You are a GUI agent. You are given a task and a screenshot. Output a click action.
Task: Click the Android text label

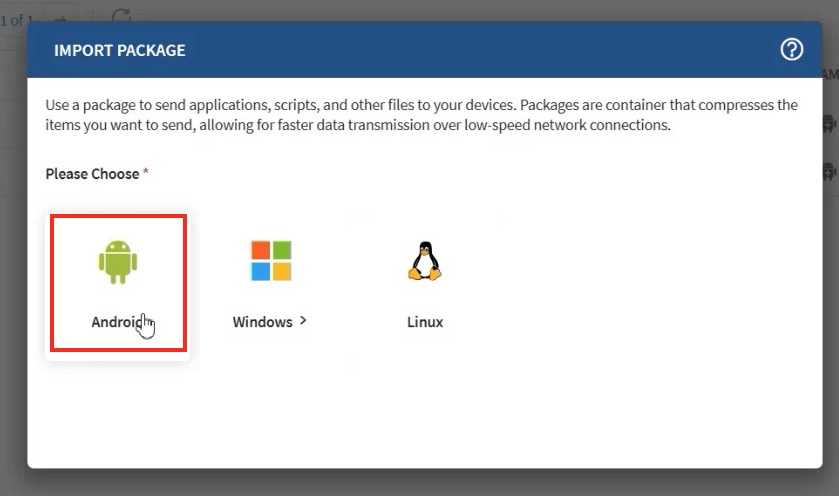click(114, 322)
